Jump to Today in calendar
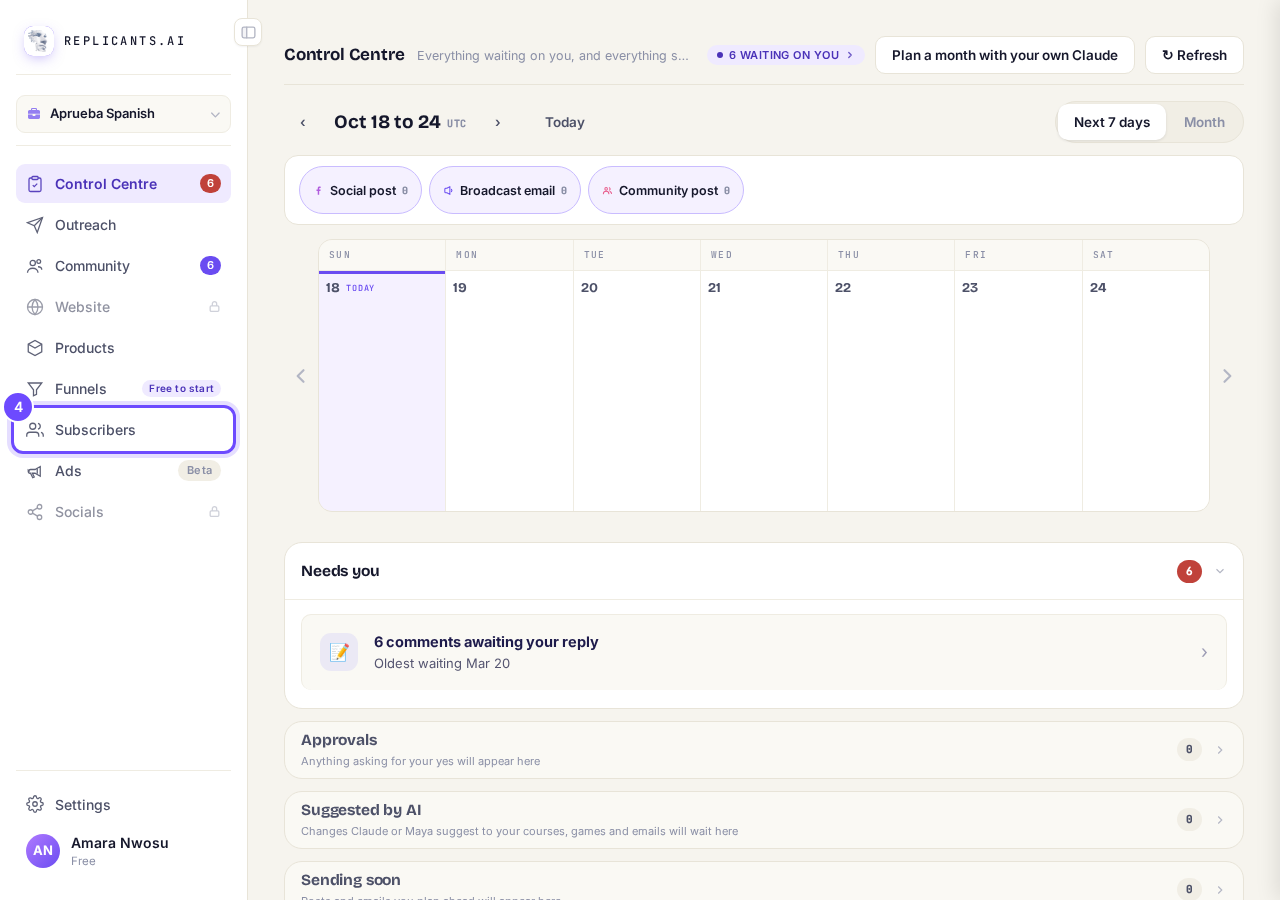Screen dimensions: 1280x900 (x=565, y=123)
